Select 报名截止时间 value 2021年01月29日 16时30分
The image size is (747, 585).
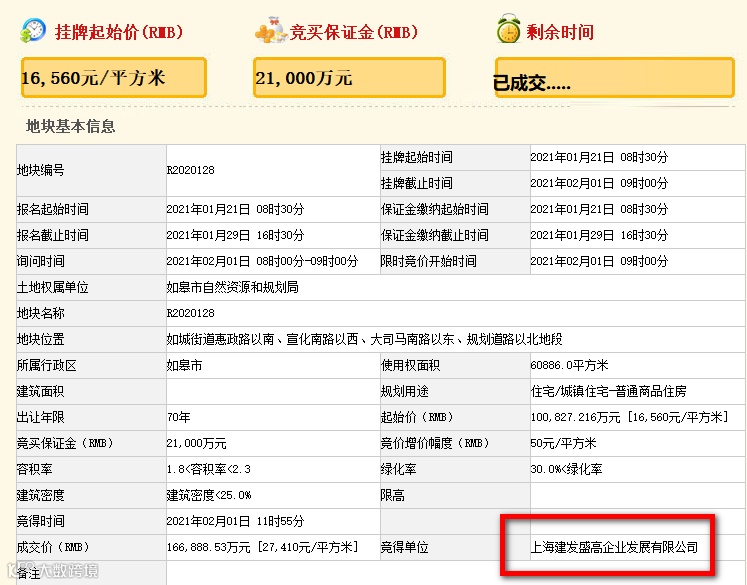pyautogui.click(x=235, y=235)
